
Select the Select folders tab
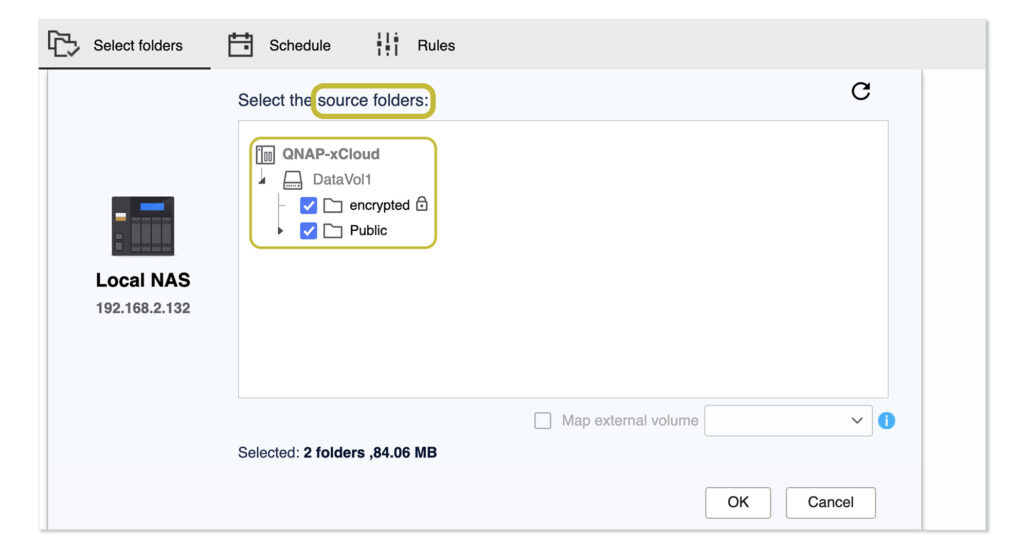tap(117, 45)
